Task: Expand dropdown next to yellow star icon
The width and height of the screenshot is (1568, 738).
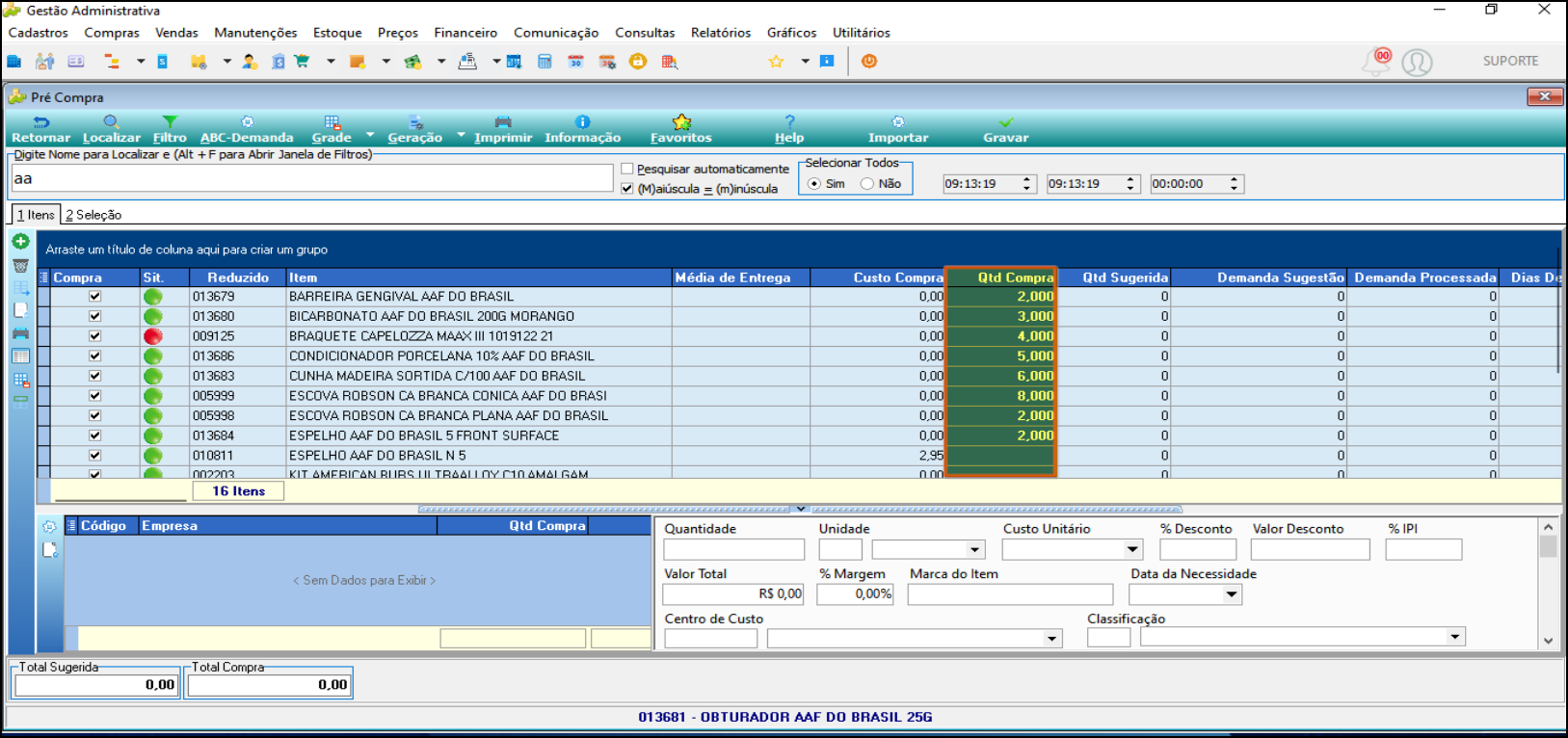Action: 805,61
